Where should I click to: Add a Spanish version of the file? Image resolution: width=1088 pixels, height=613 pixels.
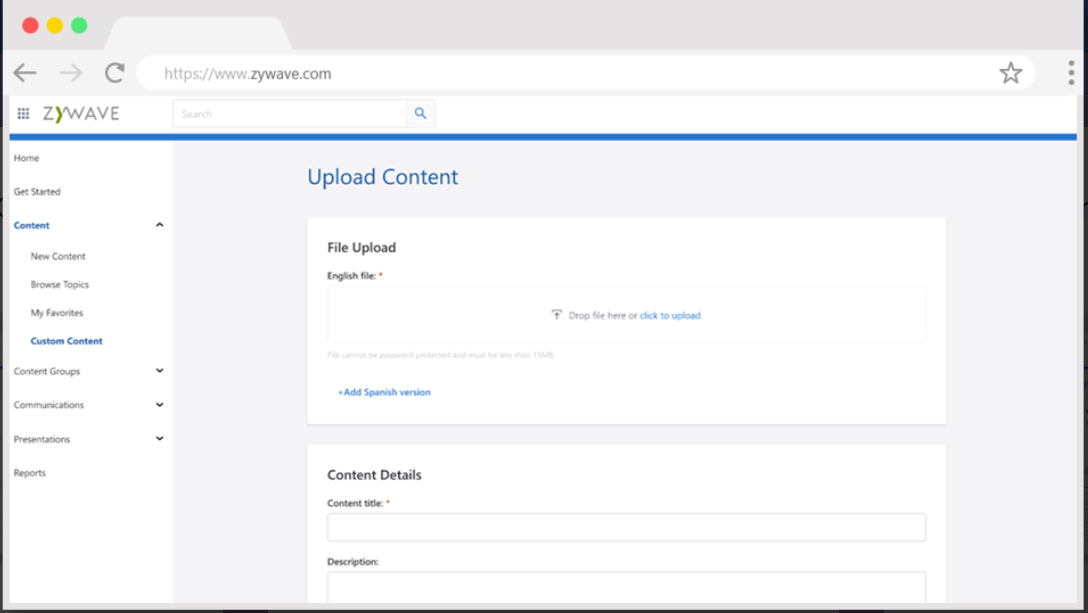384,391
